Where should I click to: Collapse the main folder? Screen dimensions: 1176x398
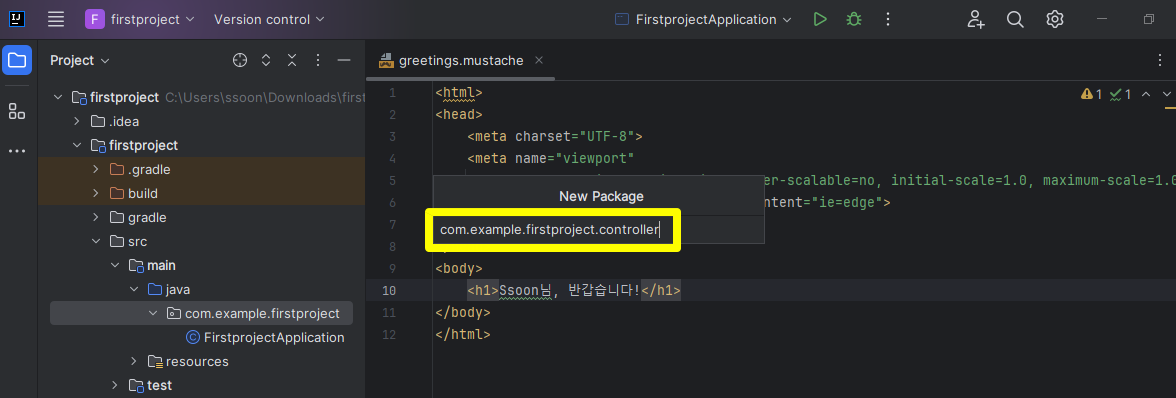114,265
